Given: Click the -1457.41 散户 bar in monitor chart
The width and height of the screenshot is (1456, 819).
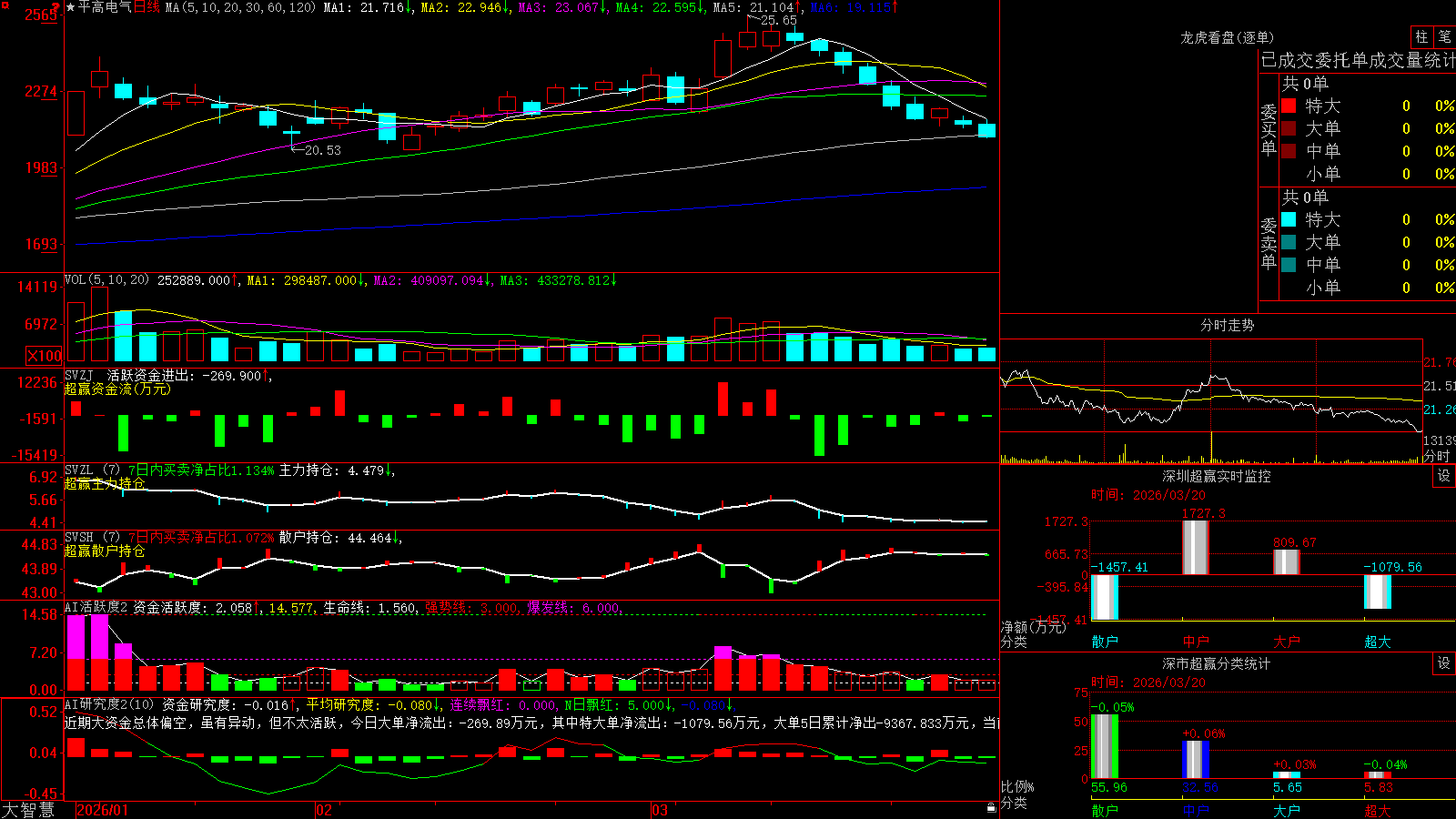Looking at the screenshot, I should click(x=1105, y=598).
